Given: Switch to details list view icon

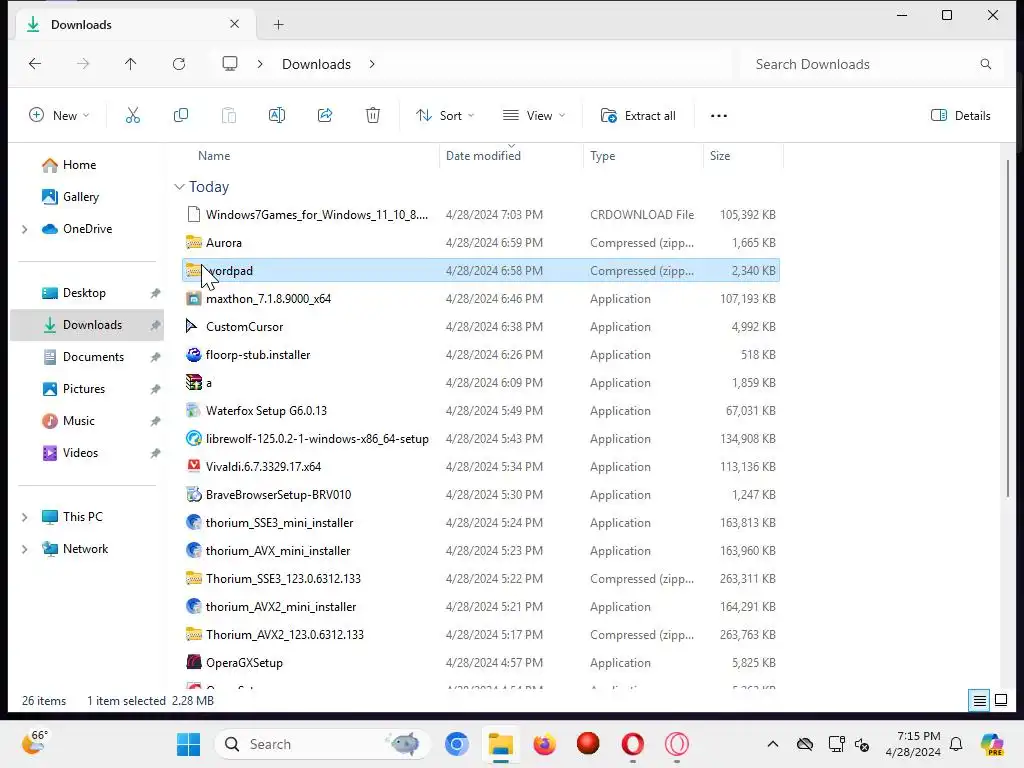Looking at the screenshot, I should coord(980,701).
